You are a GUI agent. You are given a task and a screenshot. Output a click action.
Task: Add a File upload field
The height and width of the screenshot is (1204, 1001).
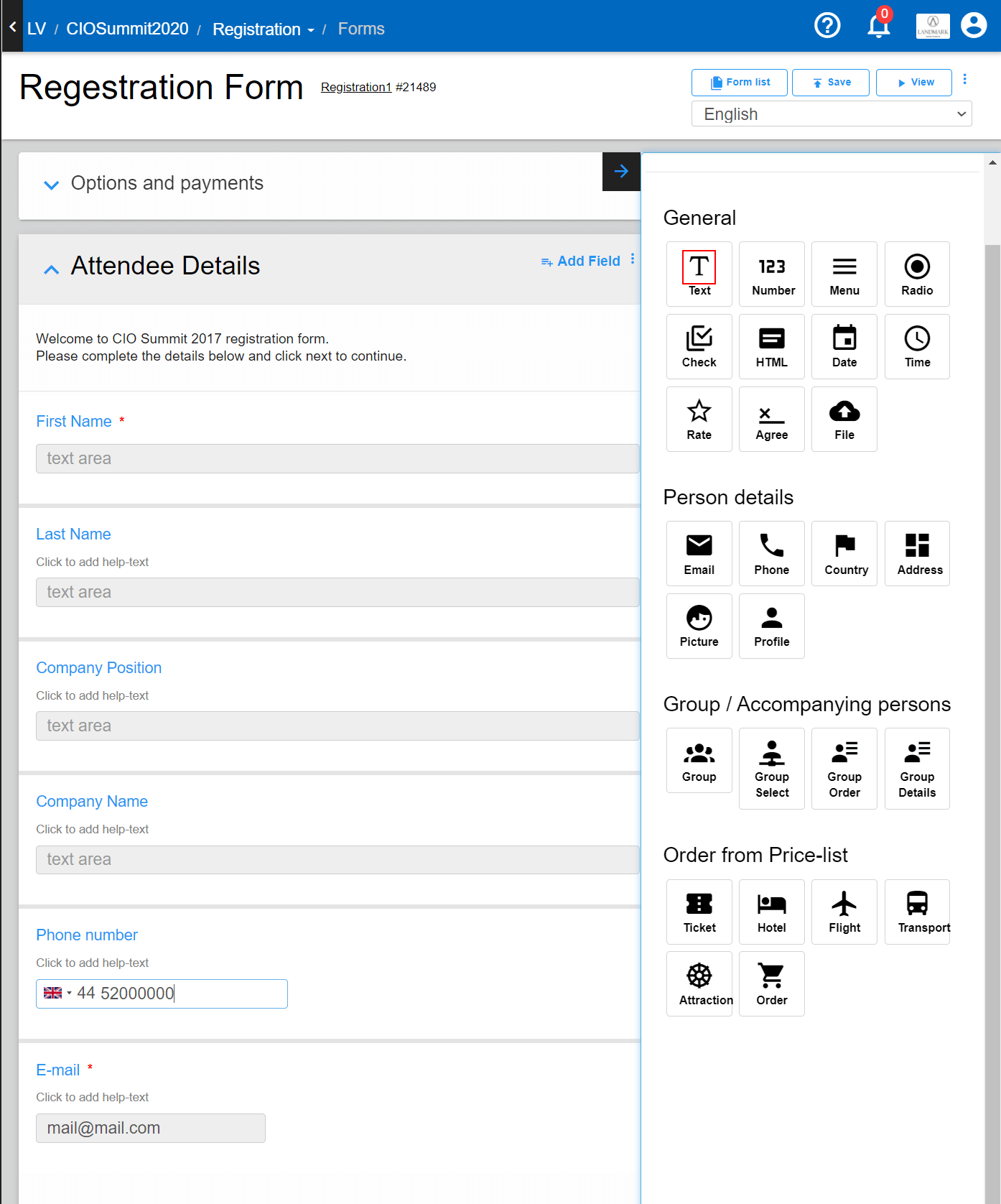pos(844,419)
